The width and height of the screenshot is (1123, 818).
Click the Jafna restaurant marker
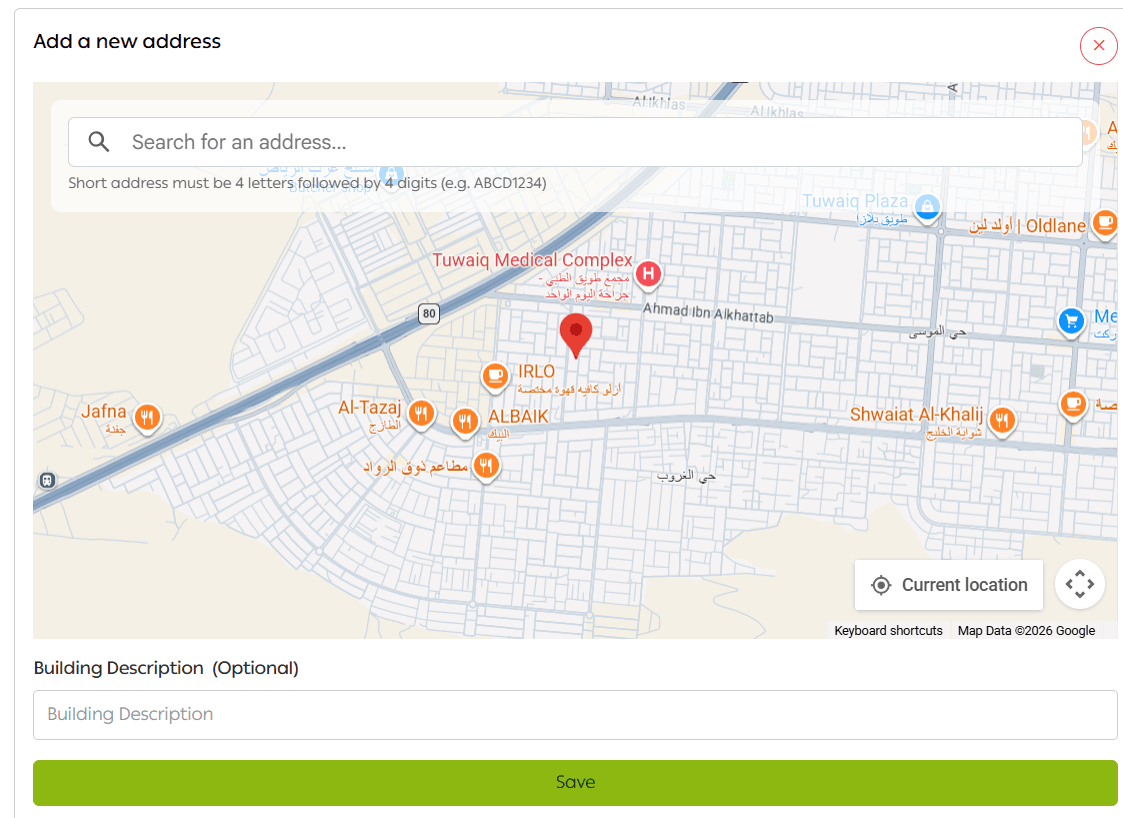pyautogui.click(x=148, y=416)
